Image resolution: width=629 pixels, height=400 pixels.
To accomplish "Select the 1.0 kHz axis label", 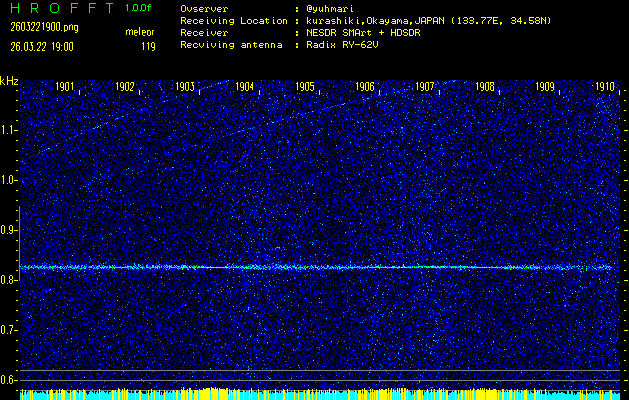I will point(9,180).
